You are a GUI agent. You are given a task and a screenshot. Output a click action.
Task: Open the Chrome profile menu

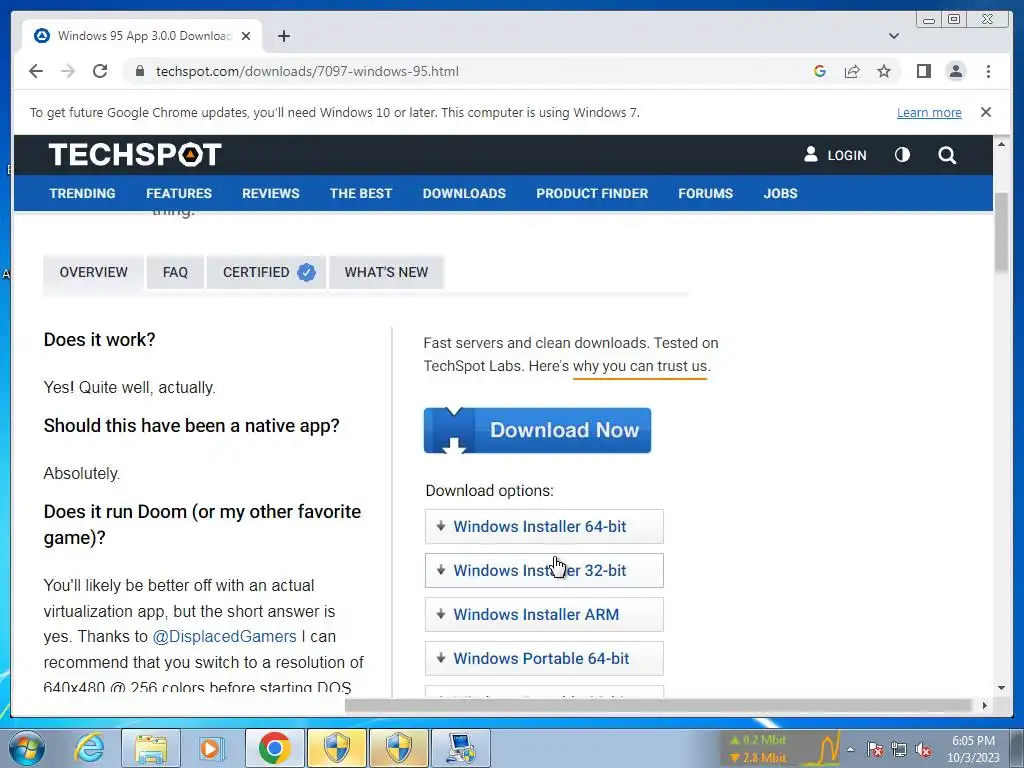tap(955, 71)
